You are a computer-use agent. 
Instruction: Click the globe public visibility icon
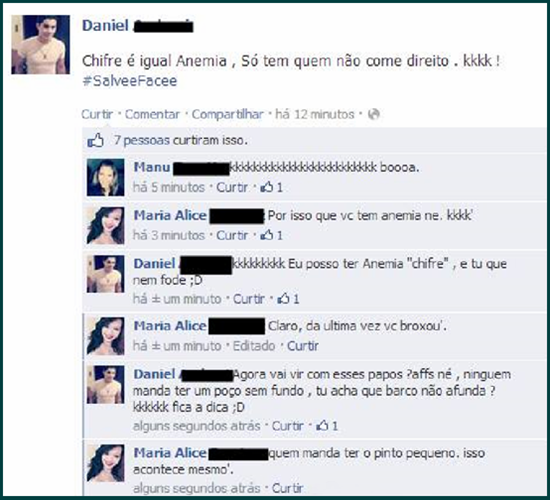coord(374,114)
